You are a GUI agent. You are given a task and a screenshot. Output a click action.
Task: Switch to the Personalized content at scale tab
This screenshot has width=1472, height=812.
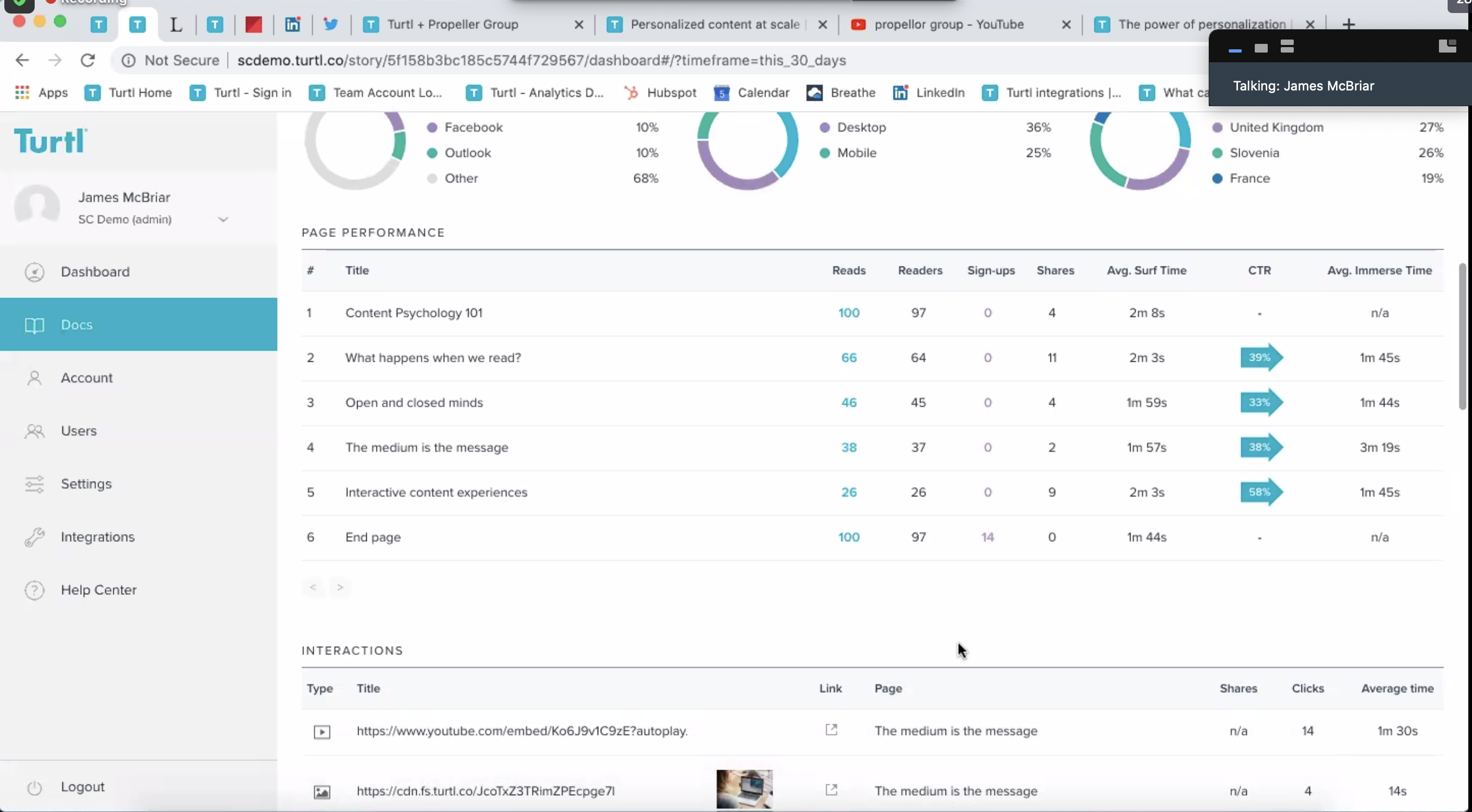[714, 24]
